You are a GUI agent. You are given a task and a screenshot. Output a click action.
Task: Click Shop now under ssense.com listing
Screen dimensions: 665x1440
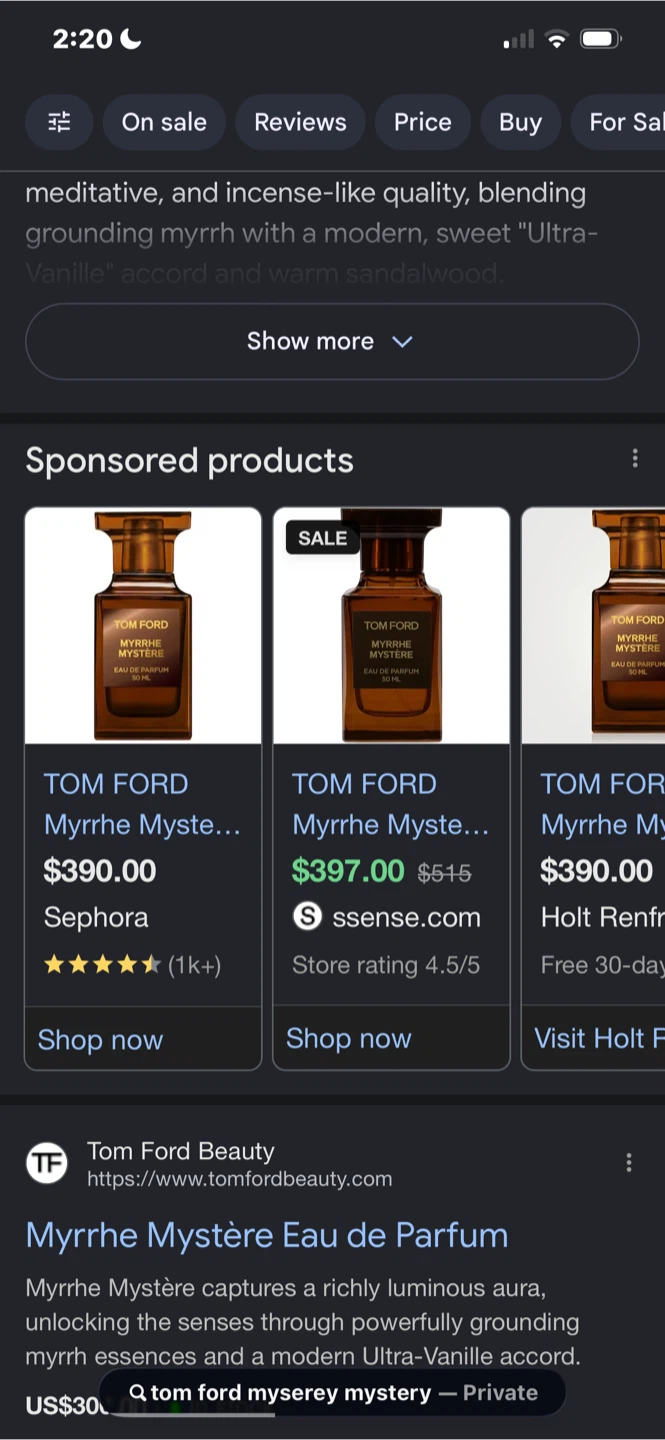(x=348, y=1039)
